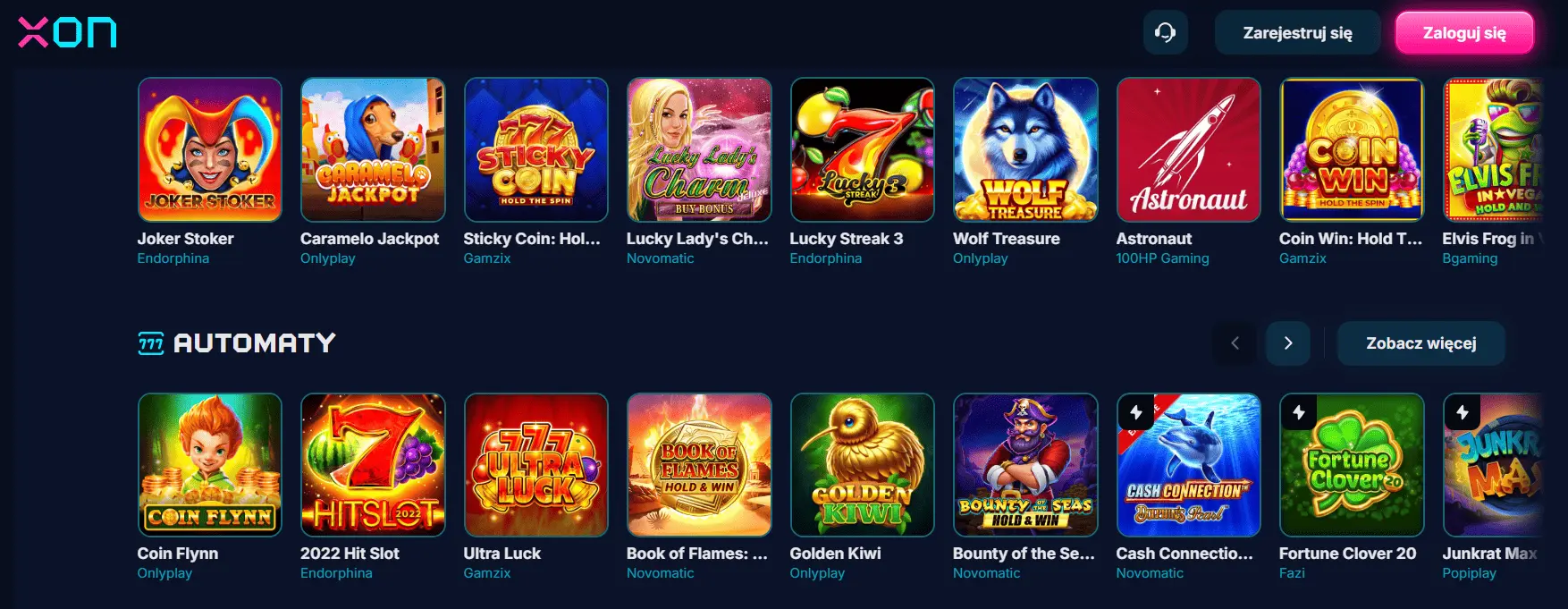Open the 2022 Hit Slot thumbnail

(x=373, y=465)
